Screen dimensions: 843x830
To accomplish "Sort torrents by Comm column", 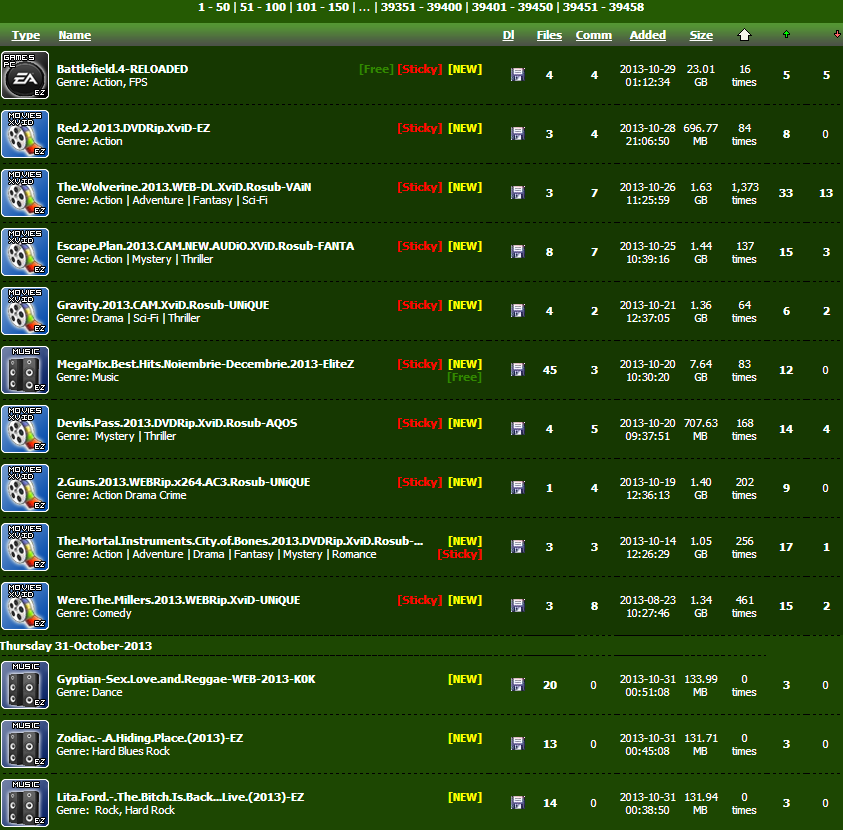I will (x=594, y=35).
